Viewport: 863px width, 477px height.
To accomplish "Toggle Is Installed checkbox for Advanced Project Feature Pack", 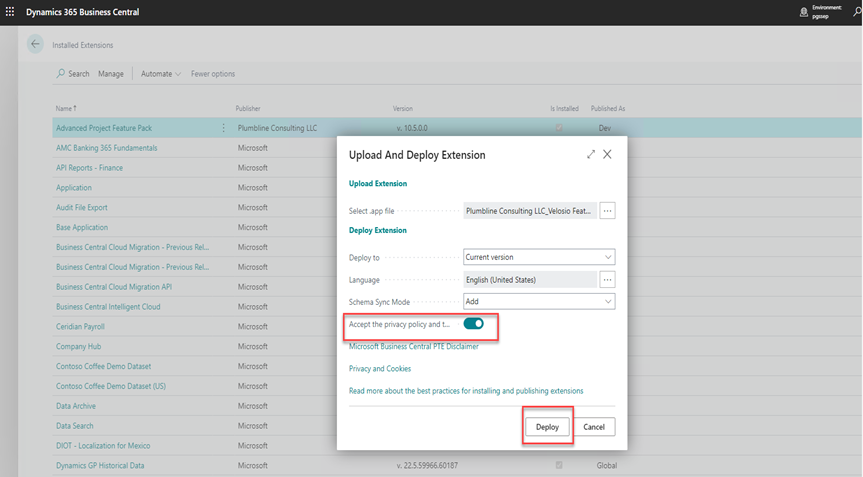I will [x=559, y=128].
